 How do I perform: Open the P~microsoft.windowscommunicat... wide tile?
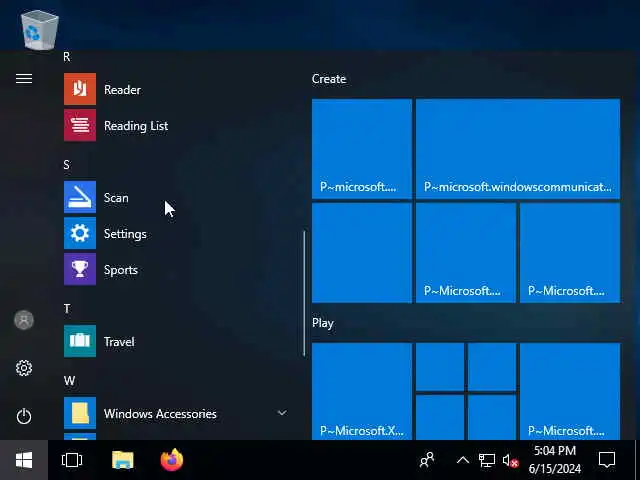(518, 149)
